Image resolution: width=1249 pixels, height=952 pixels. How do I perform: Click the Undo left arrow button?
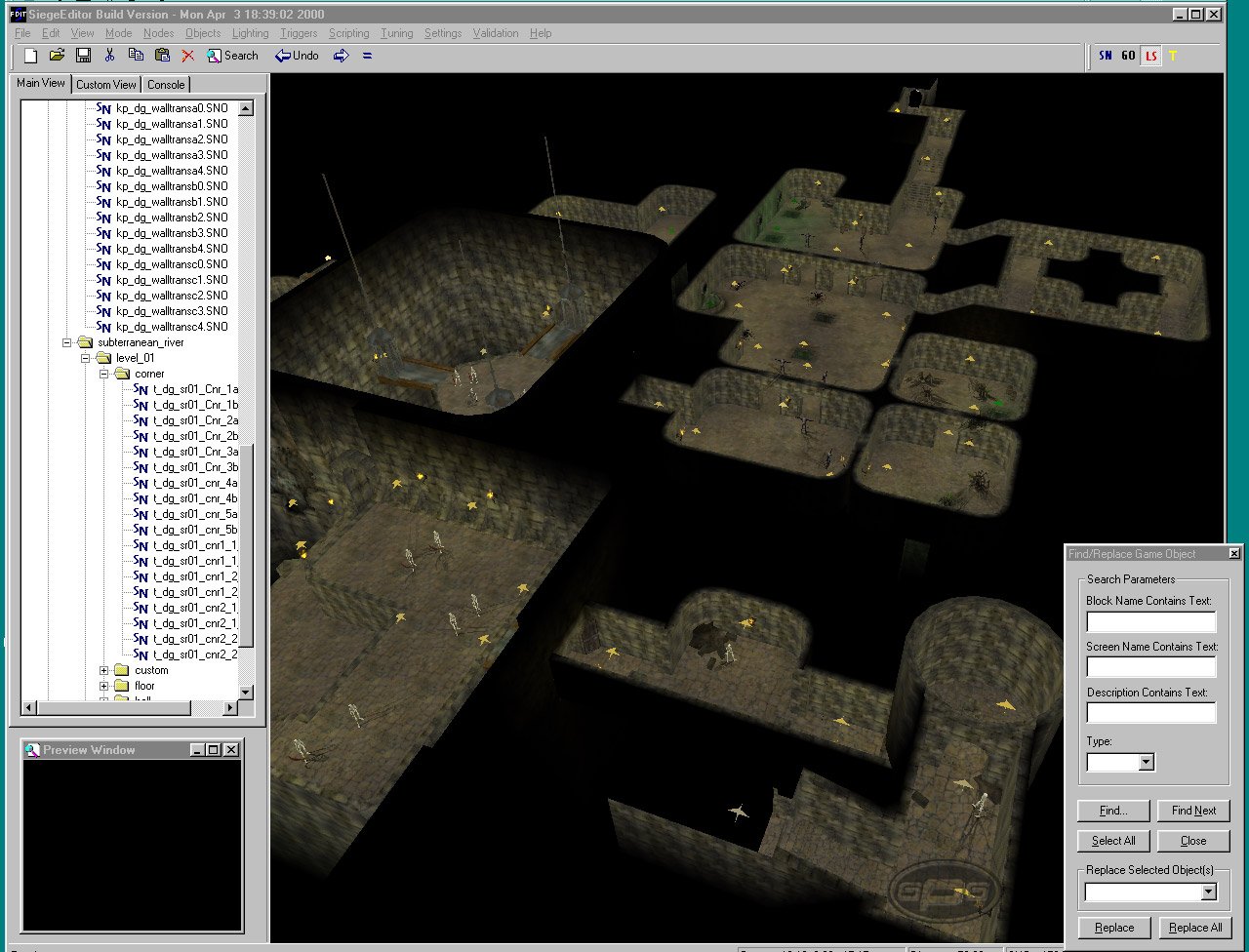(297, 56)
